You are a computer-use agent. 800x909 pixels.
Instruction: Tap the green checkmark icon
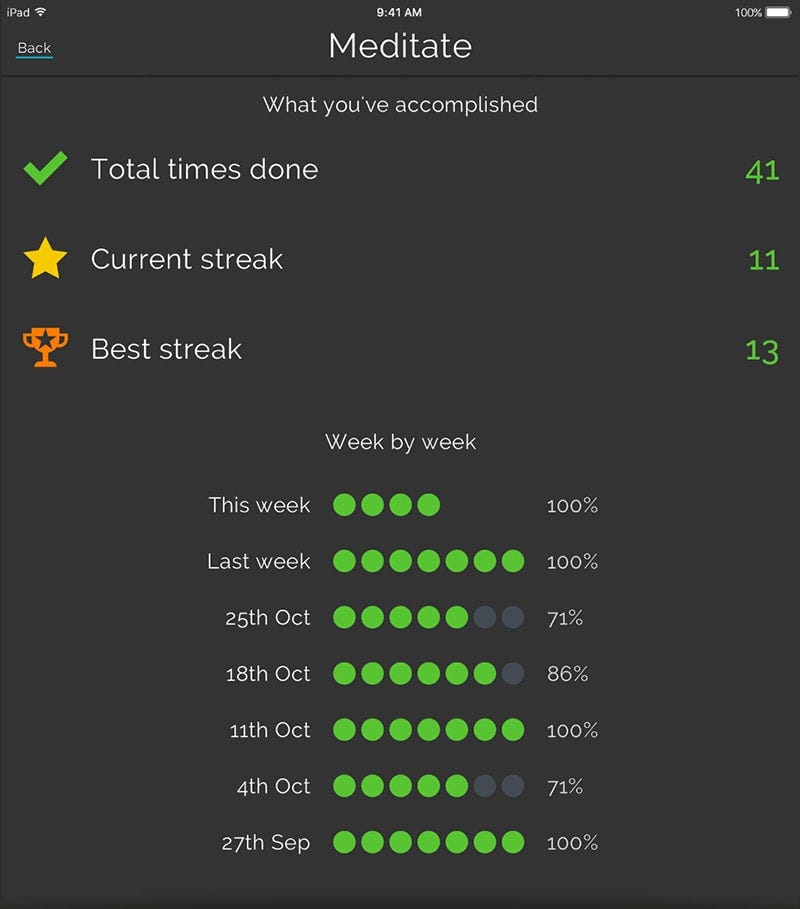(x=46, y=169)
